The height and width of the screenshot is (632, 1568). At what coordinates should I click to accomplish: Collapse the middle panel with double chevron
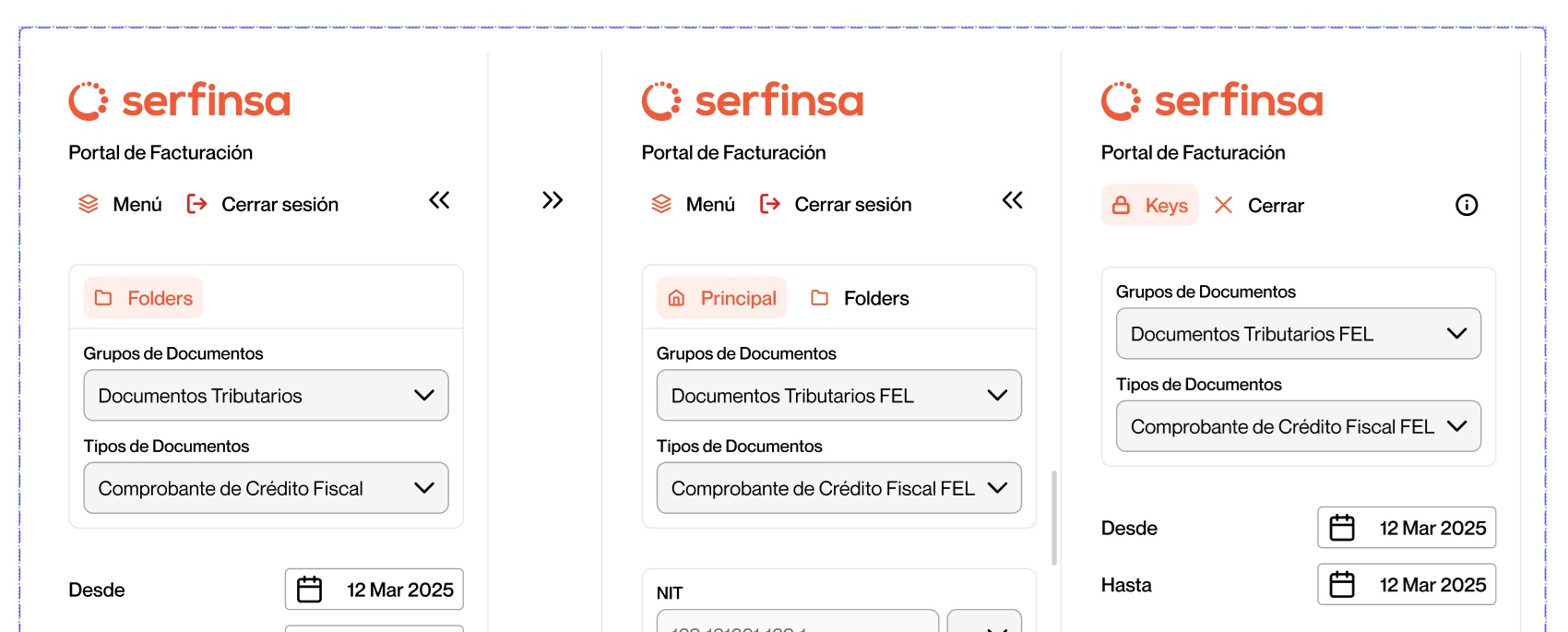(x=1012, y=200)
